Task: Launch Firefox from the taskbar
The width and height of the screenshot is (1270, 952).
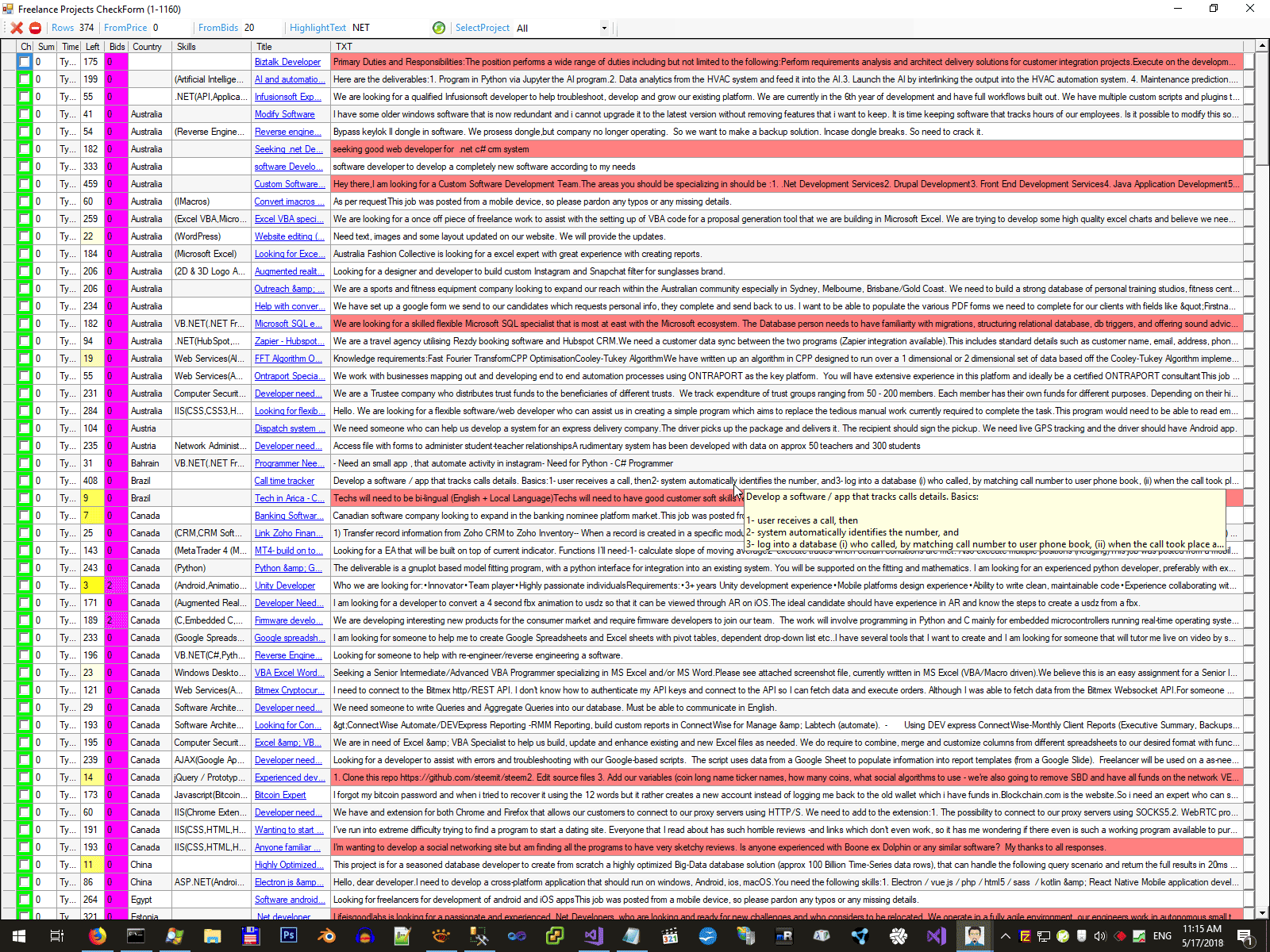Action: tap(97, 936)
